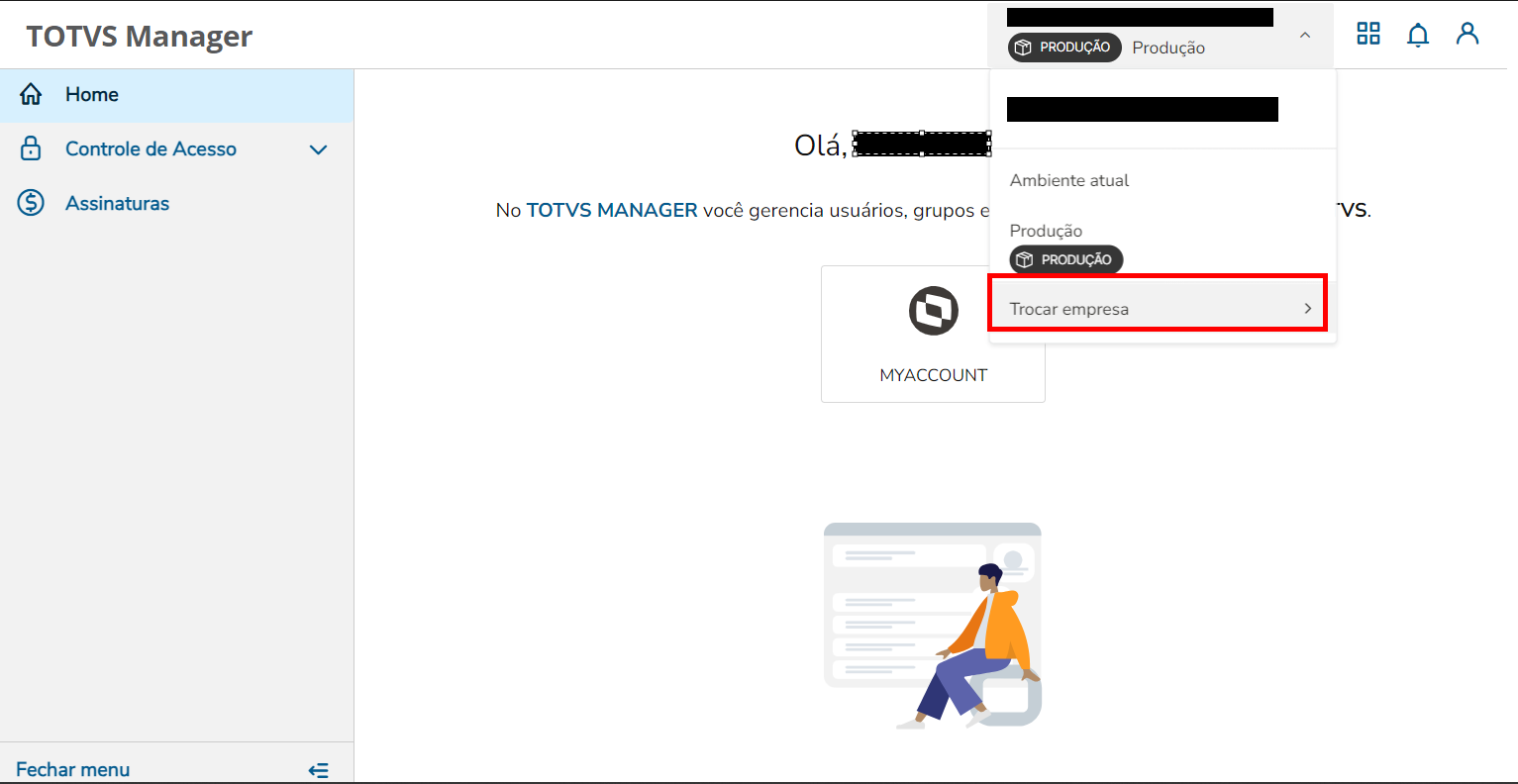Click the Home house icon in sidebar

click(31, 95)
